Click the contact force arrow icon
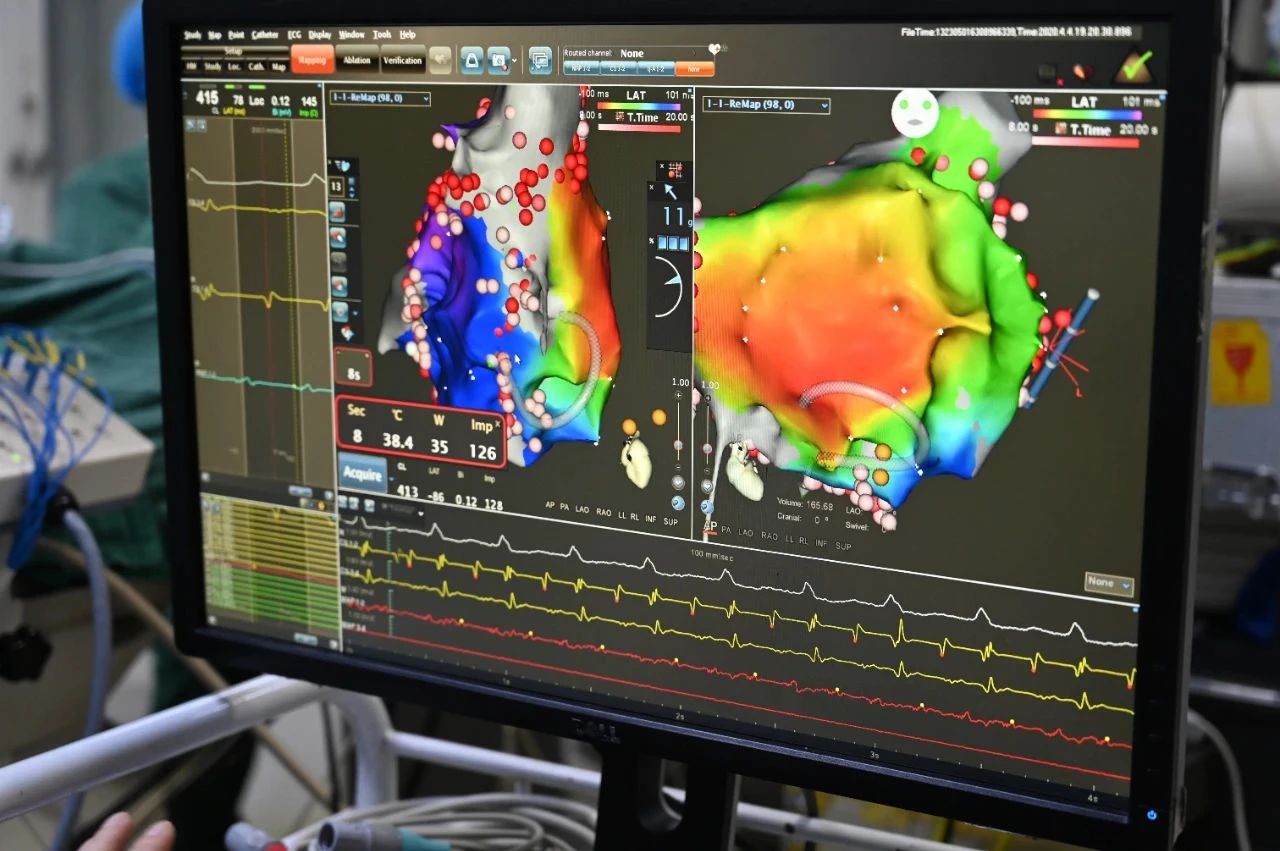 click(670, 191)
